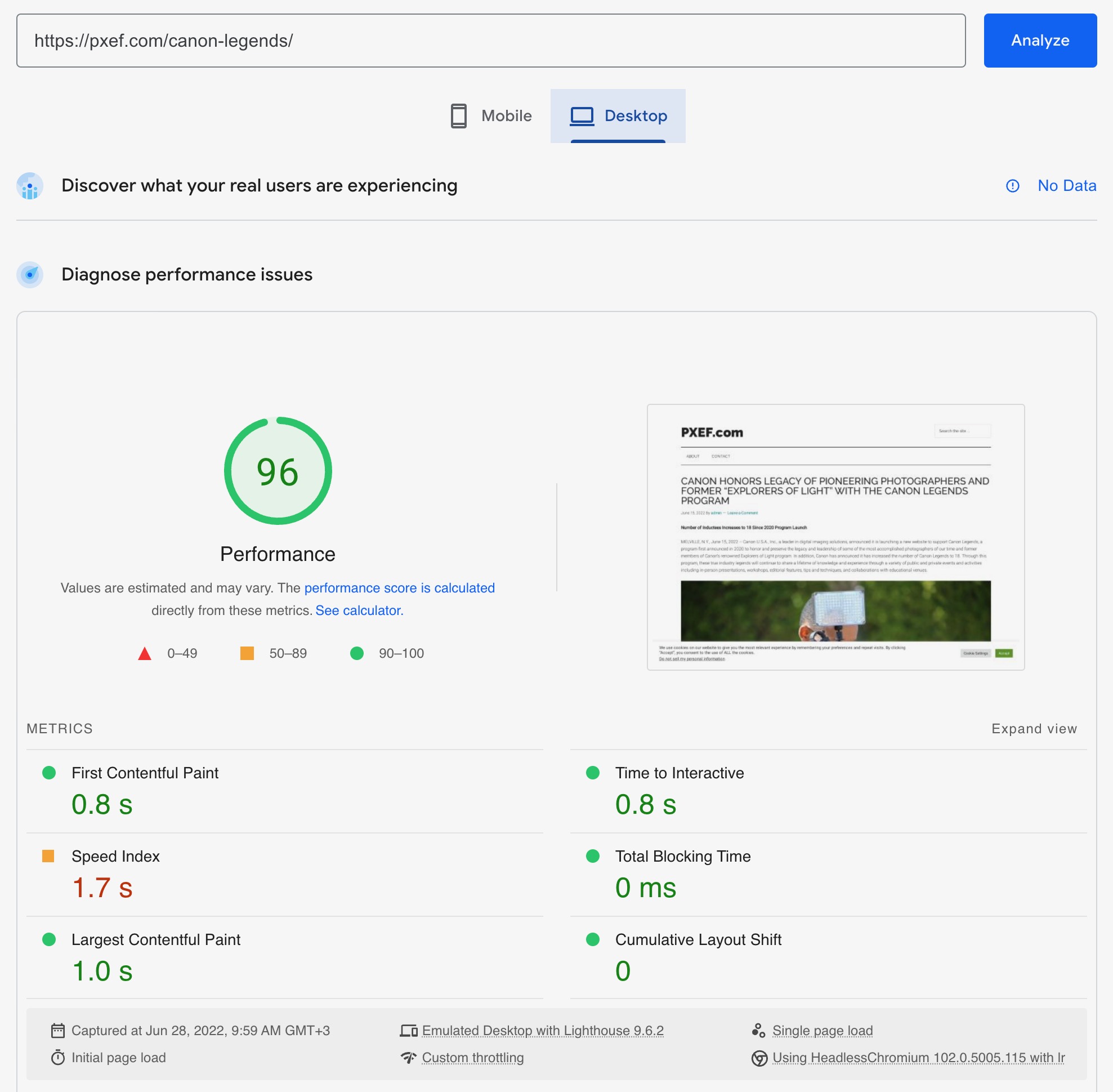Click the Single page load icon
This screenshot has height=1092, width=1113.
coord(759,1031)
